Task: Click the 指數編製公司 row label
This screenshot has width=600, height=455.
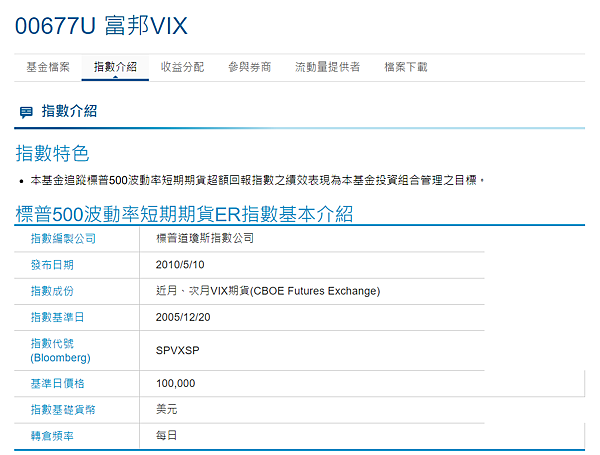Action: (63, 239)
